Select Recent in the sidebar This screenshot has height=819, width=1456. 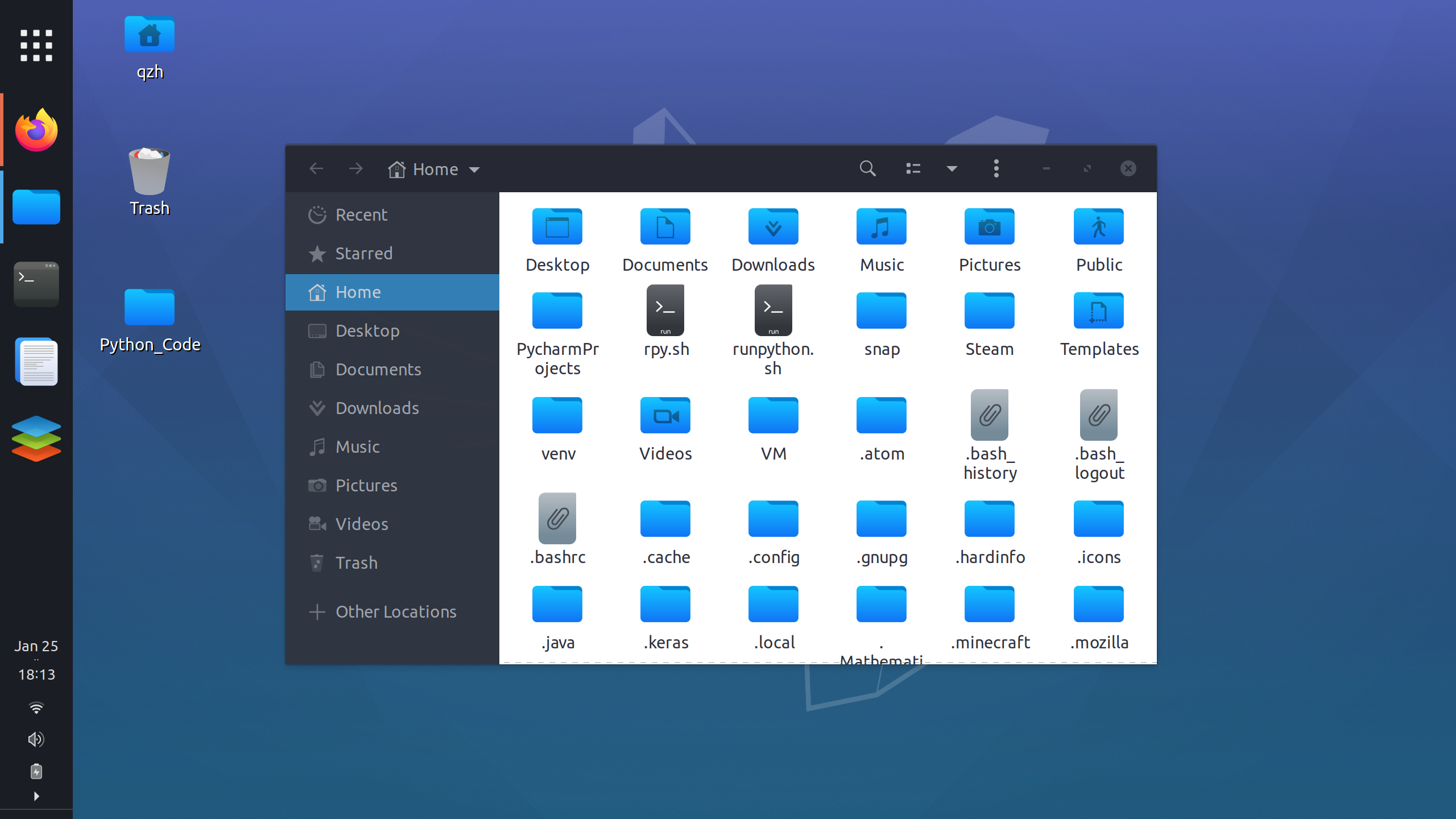[x=392, y=215]
